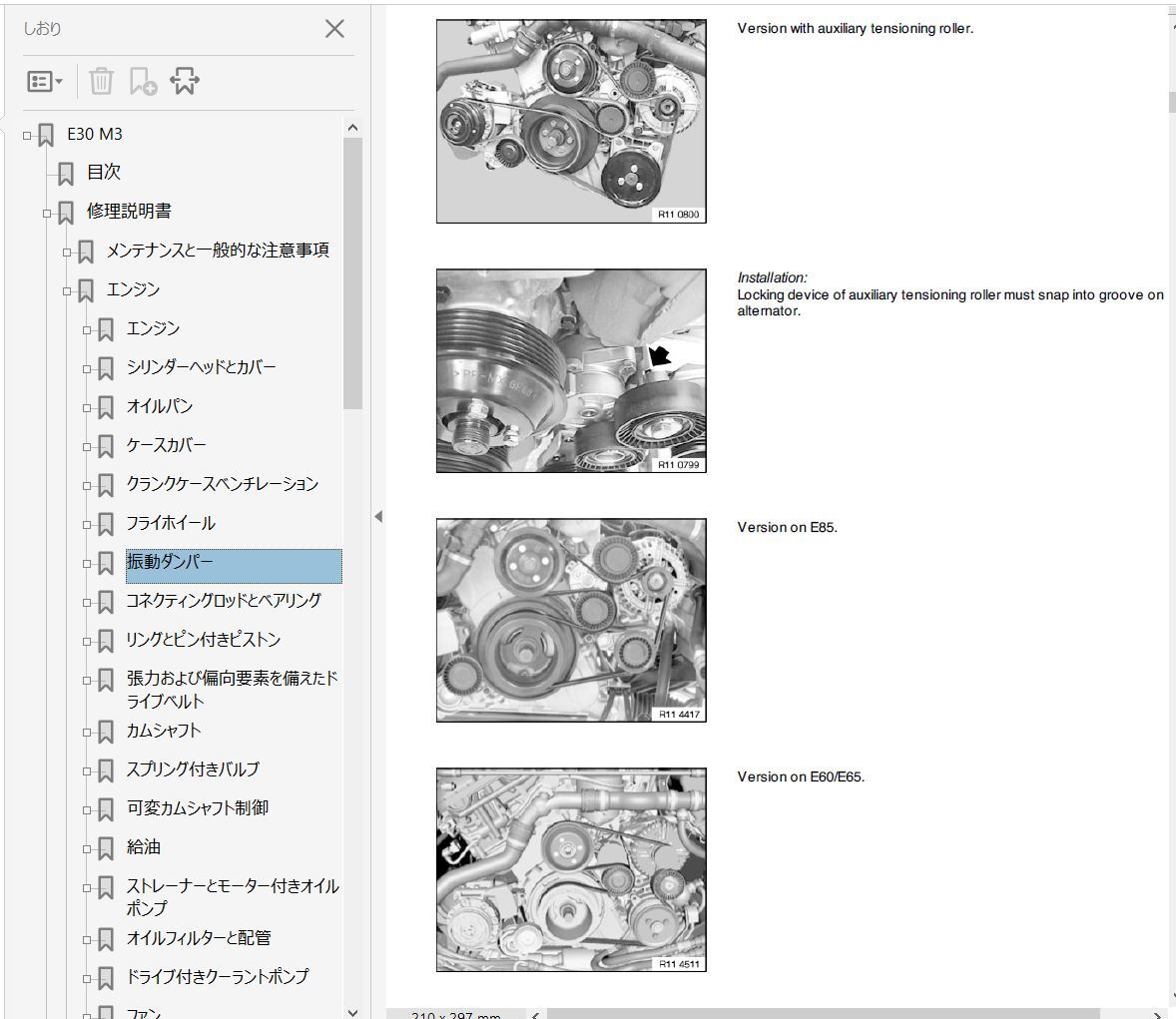Viewport: 1176px width, 1019px height.
Task: Click the bookmark icon beside 給油
Action: click(106, 848)
